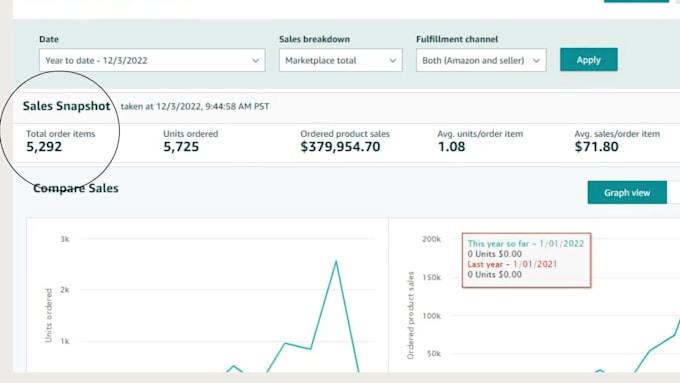Open the Sales breakdown dropdown
680x383 pixels.
click(340, 60)
